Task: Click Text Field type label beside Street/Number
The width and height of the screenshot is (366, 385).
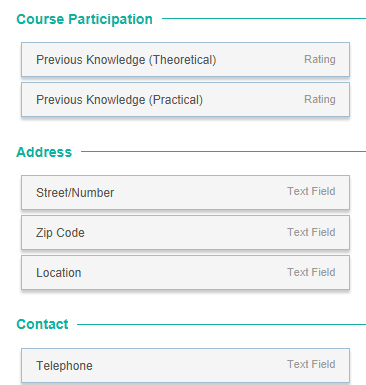Action: pos(311,191)
